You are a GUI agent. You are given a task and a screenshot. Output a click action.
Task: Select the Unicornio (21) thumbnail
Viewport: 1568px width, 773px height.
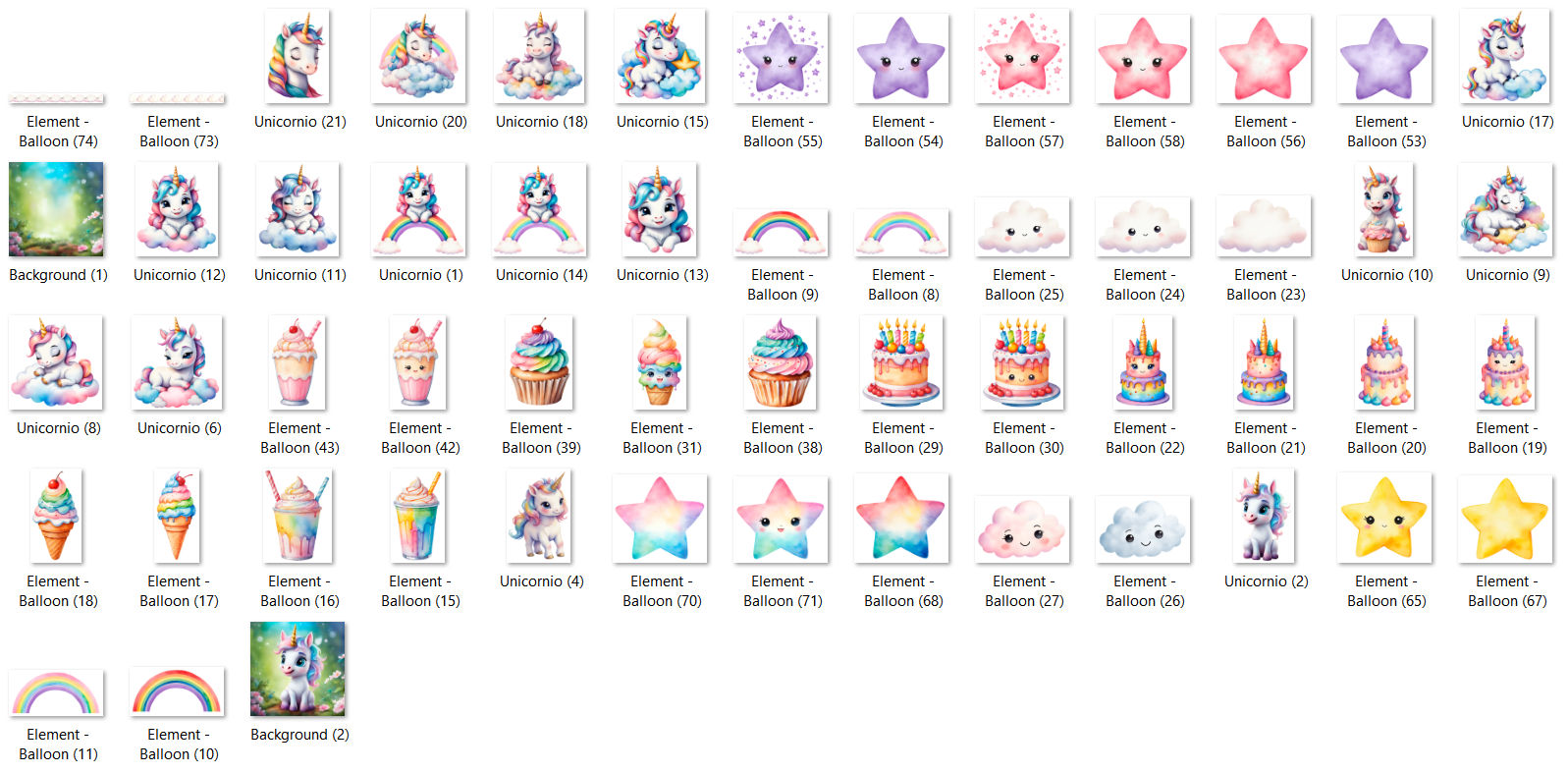click(297, 57)
